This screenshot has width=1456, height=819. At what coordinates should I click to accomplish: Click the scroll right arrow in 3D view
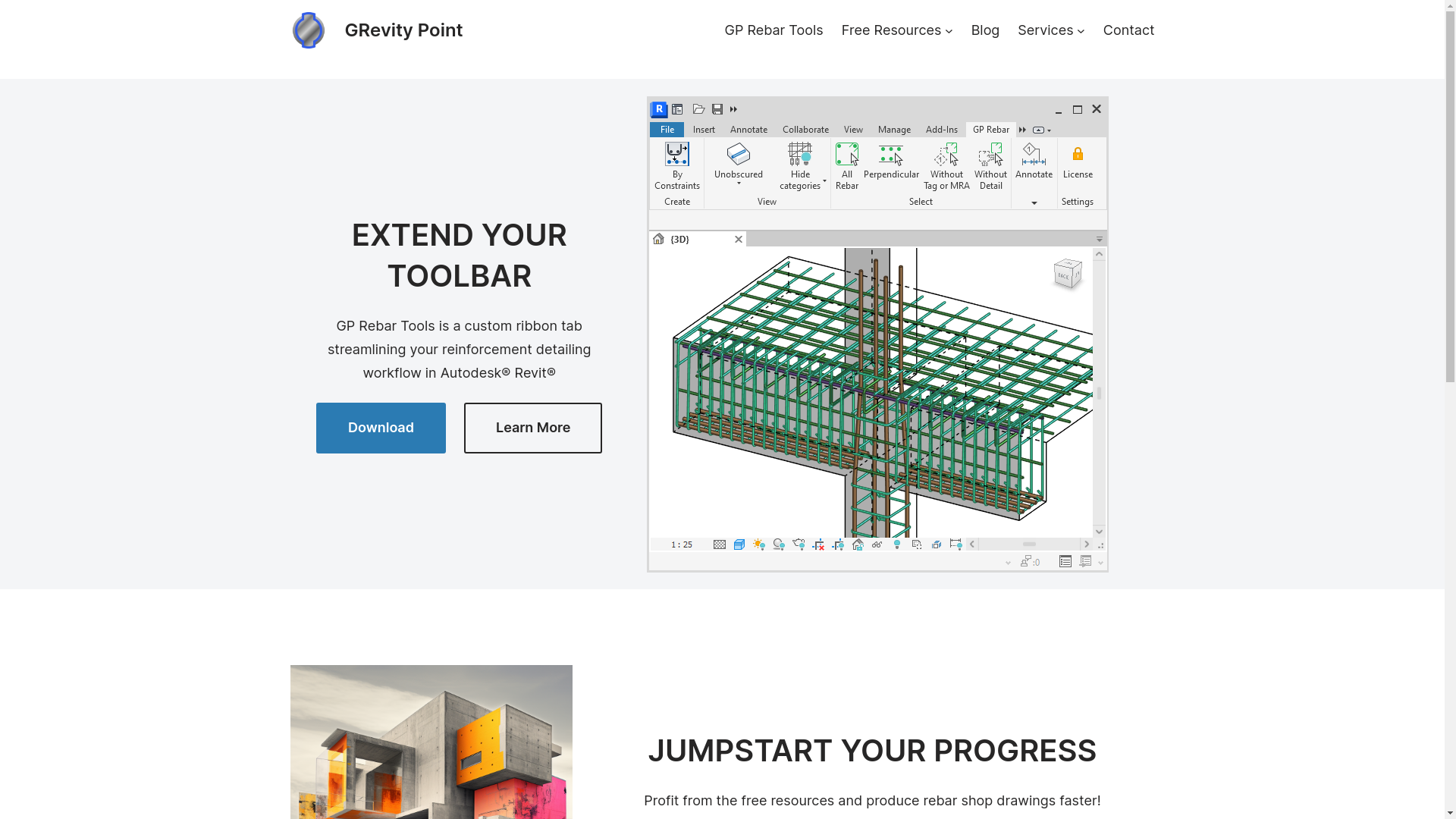pyautogui.click(x=1086, y=544)
